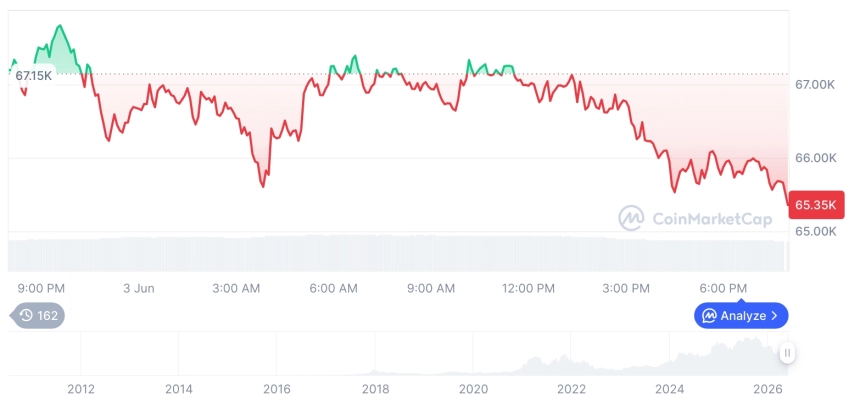Click the chevron arrow on Analyze
This screenshot has height=401, width=860.
(774, 315)
